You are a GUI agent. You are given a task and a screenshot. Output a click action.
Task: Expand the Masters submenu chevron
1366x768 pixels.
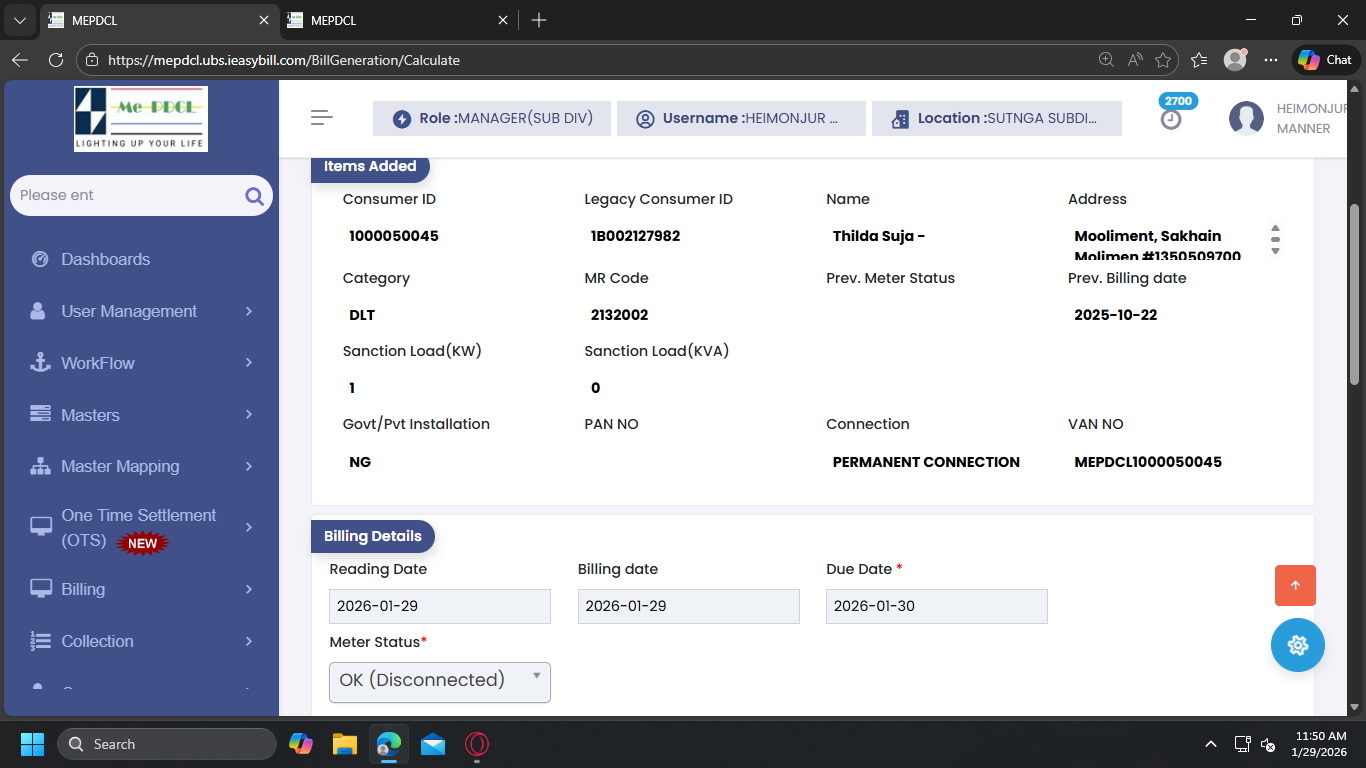point(249,414)
